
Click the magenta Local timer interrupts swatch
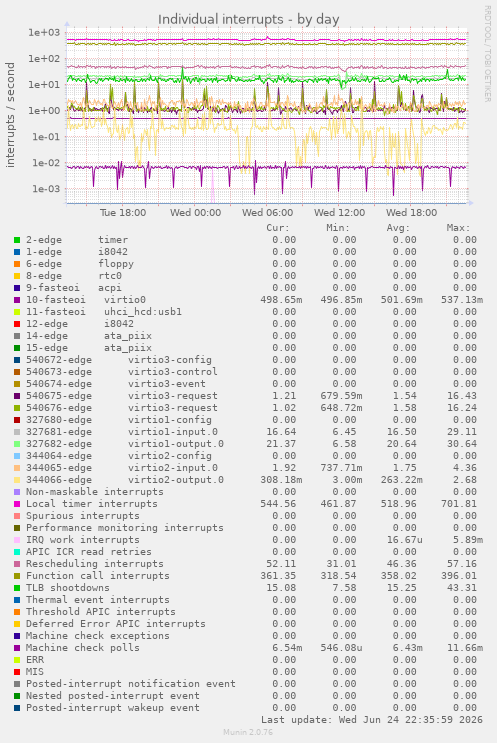17,504
